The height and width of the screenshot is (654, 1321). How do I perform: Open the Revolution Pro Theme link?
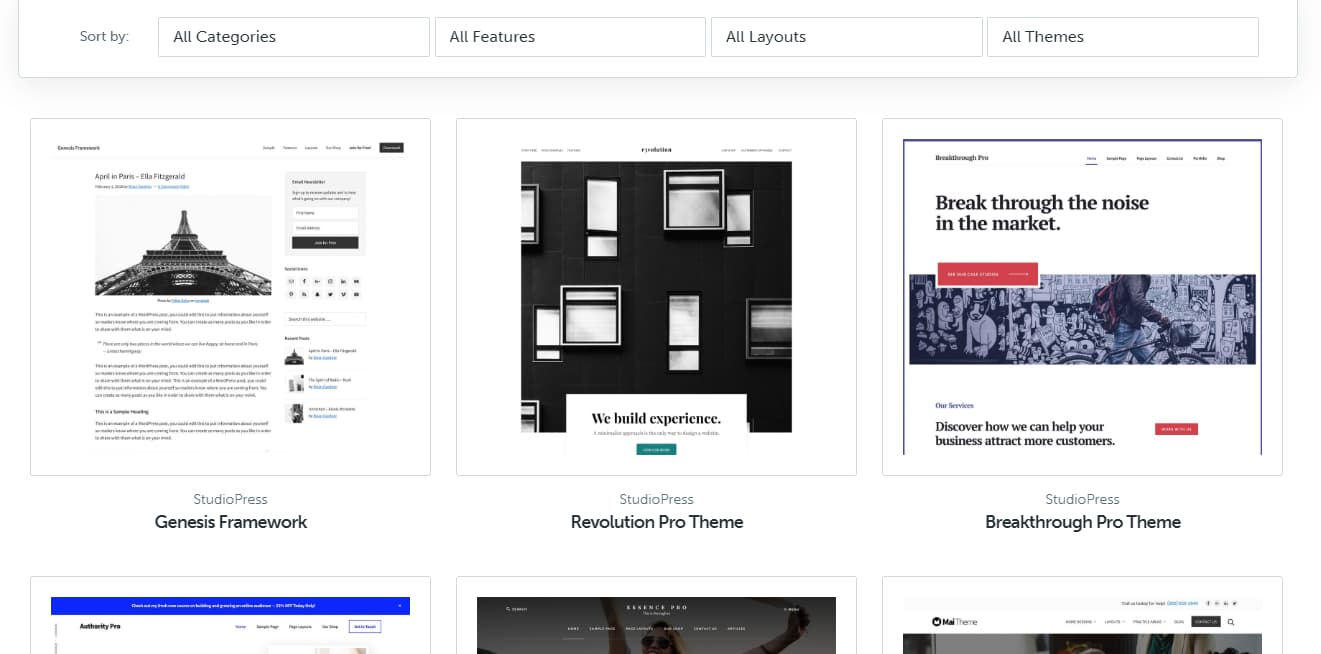pos(656,521)
